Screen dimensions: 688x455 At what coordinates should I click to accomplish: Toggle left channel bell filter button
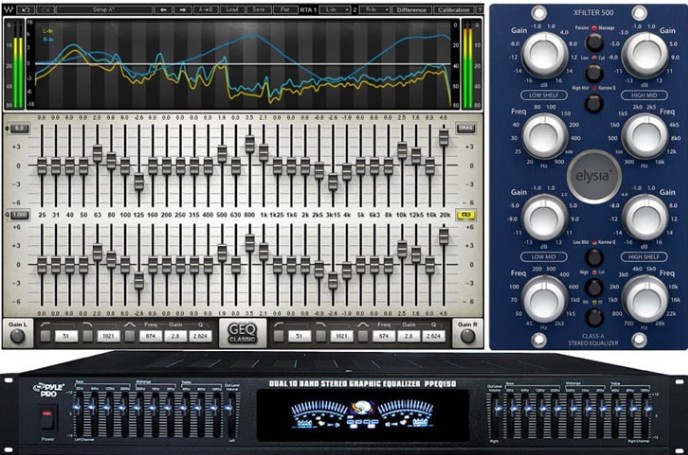click(x=129, y=336)
